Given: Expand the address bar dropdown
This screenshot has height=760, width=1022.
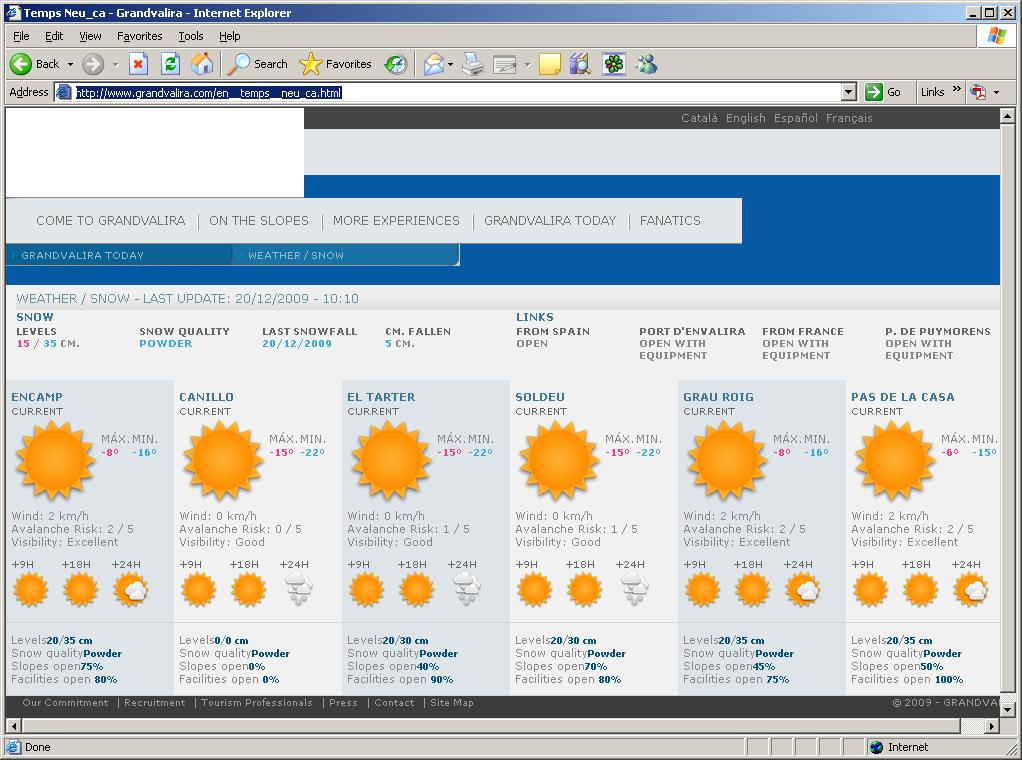Looking at the screenshot, I should point(848,92).
